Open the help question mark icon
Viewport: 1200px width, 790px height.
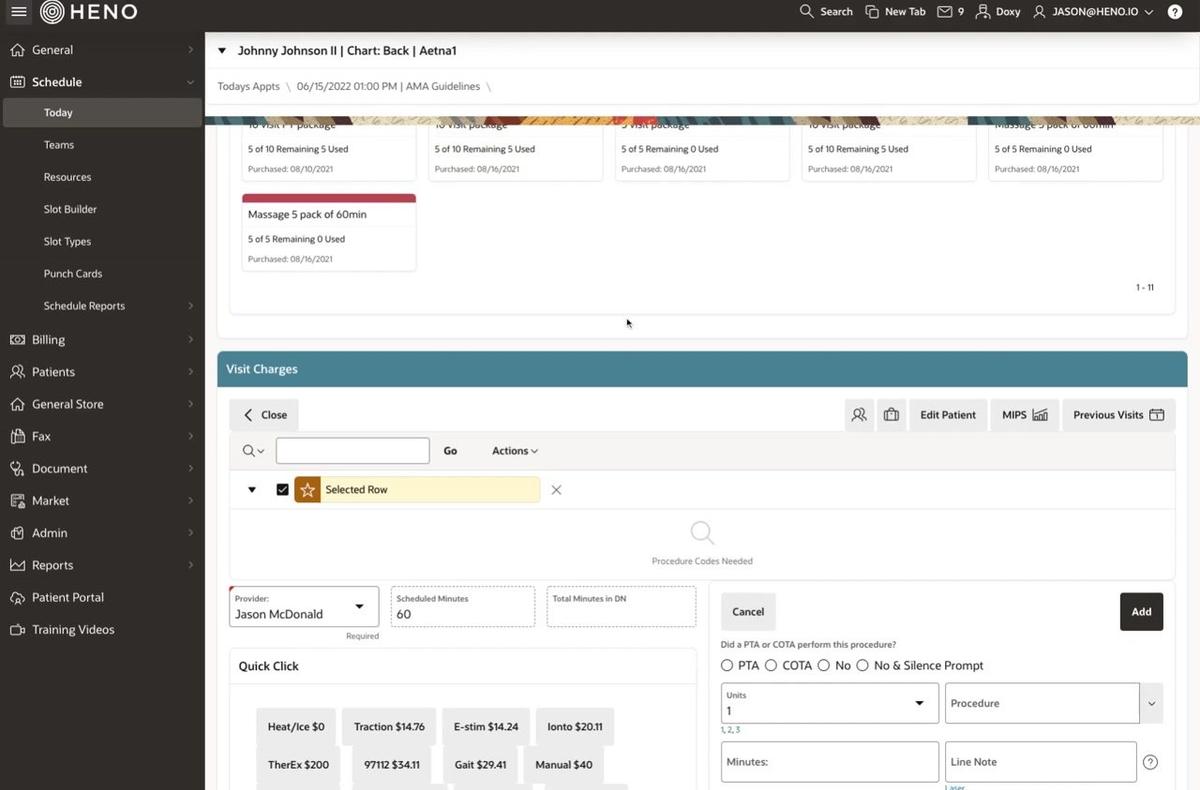[1175, 12]
